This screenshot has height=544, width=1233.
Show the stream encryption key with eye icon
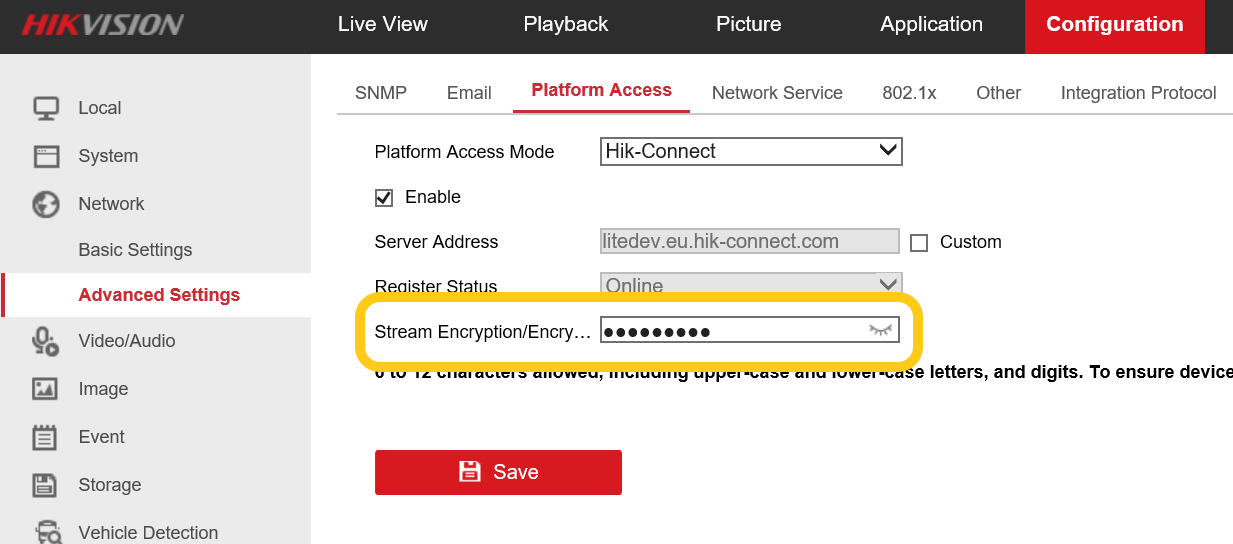(880, 330)
